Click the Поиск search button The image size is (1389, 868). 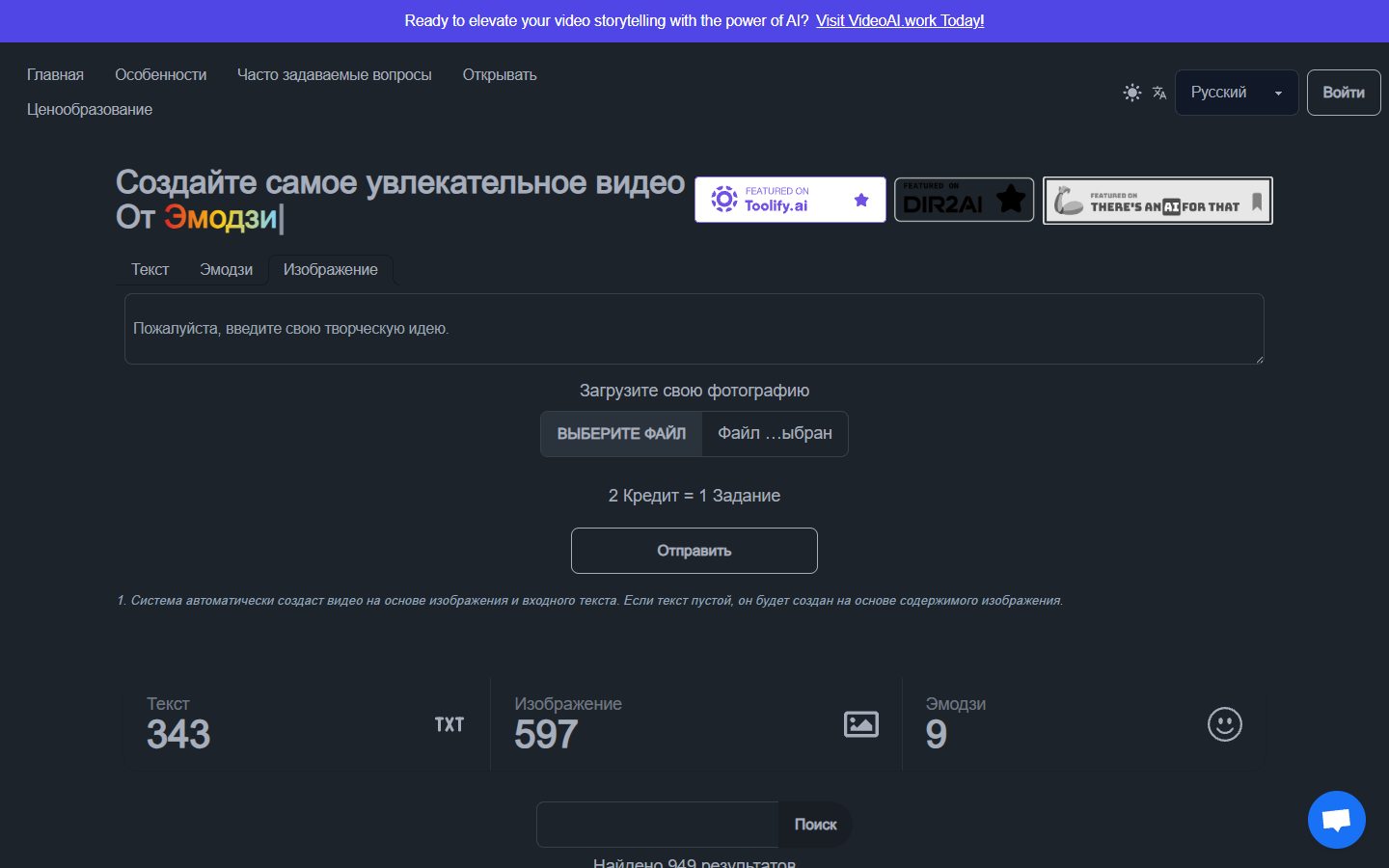click(x=816, y=825)
